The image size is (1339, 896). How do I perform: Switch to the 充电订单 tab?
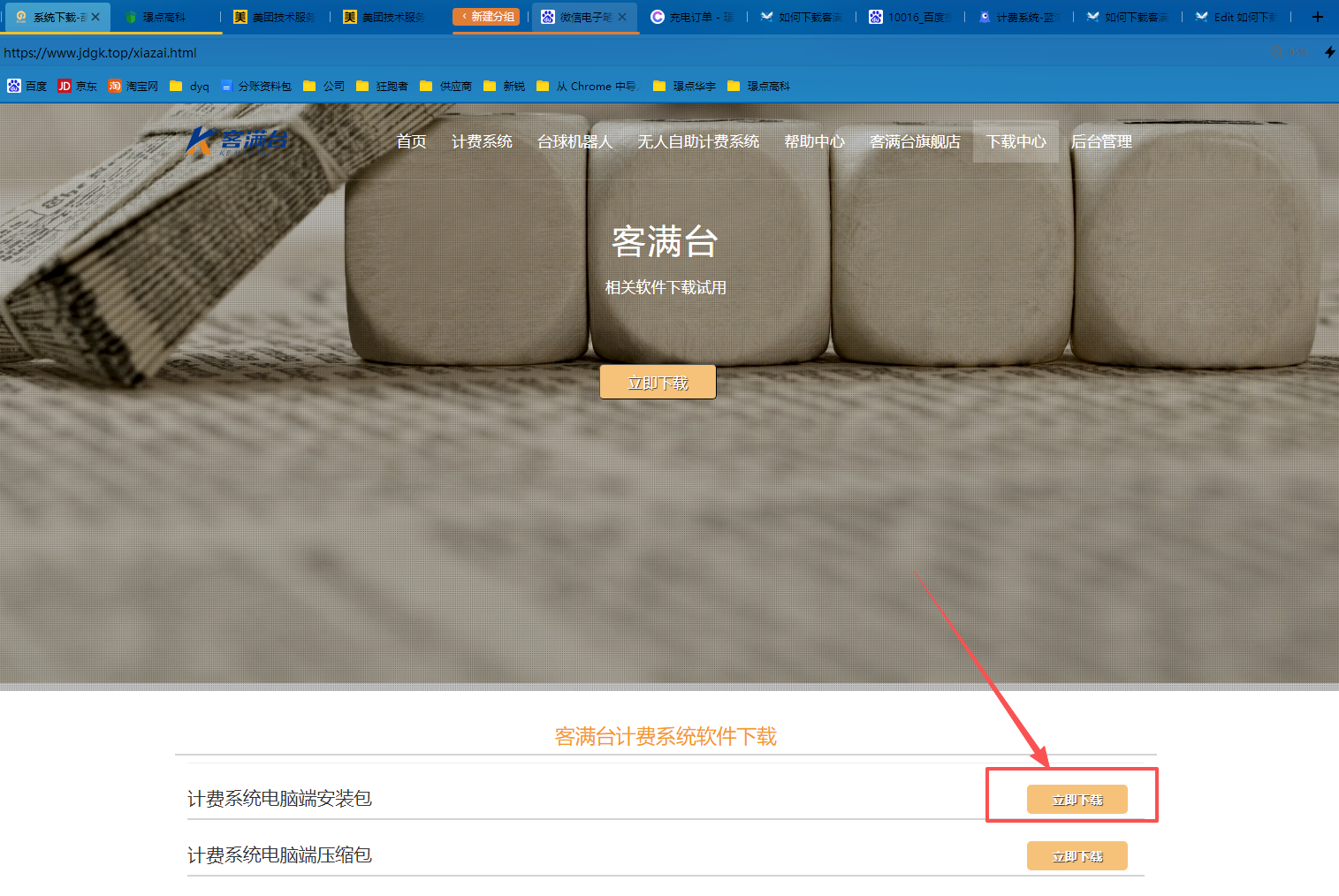[692, 17]
